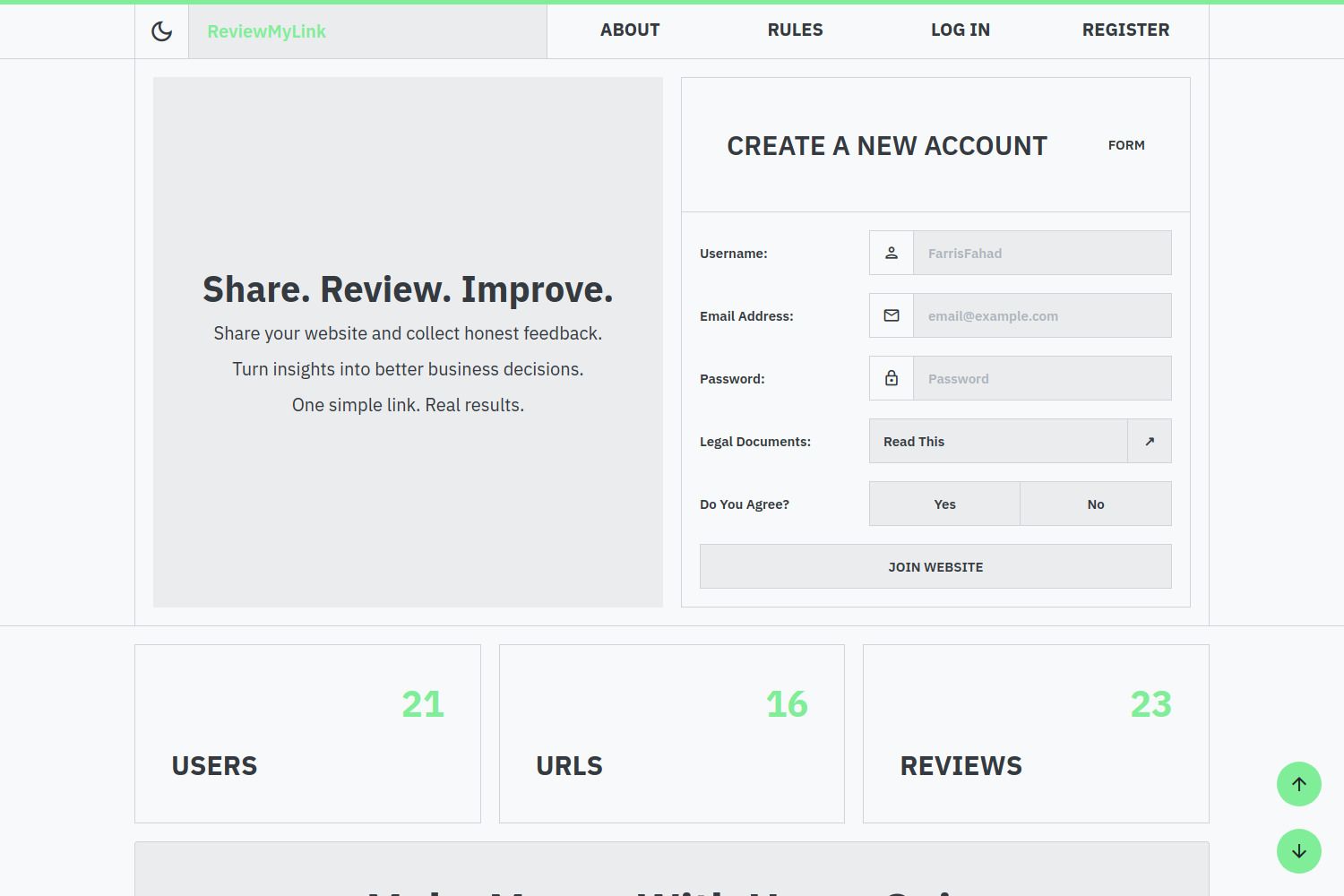This screenshot has width=1344, height=896.
Task: Click the 'Turn insights into better business decisions.' line
Action: coord(408,369)
